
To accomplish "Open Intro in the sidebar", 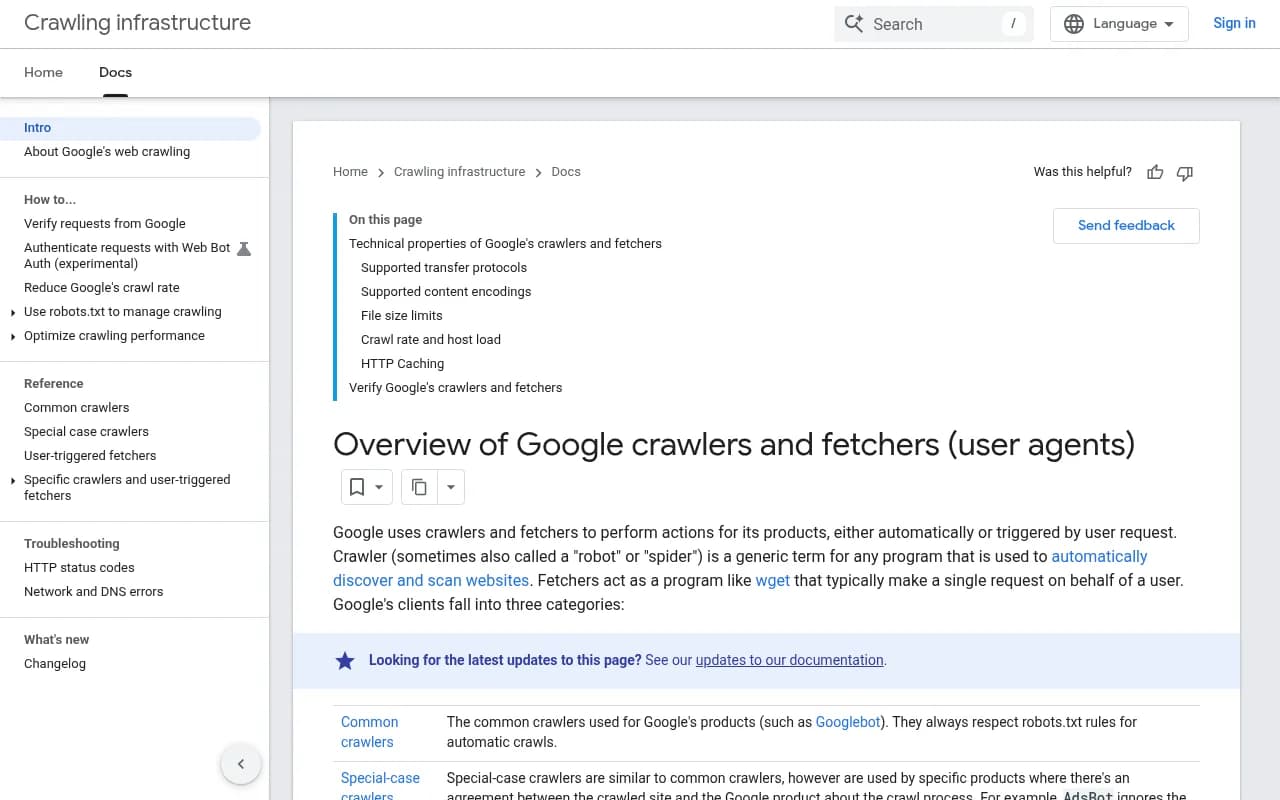I will 130,128.
